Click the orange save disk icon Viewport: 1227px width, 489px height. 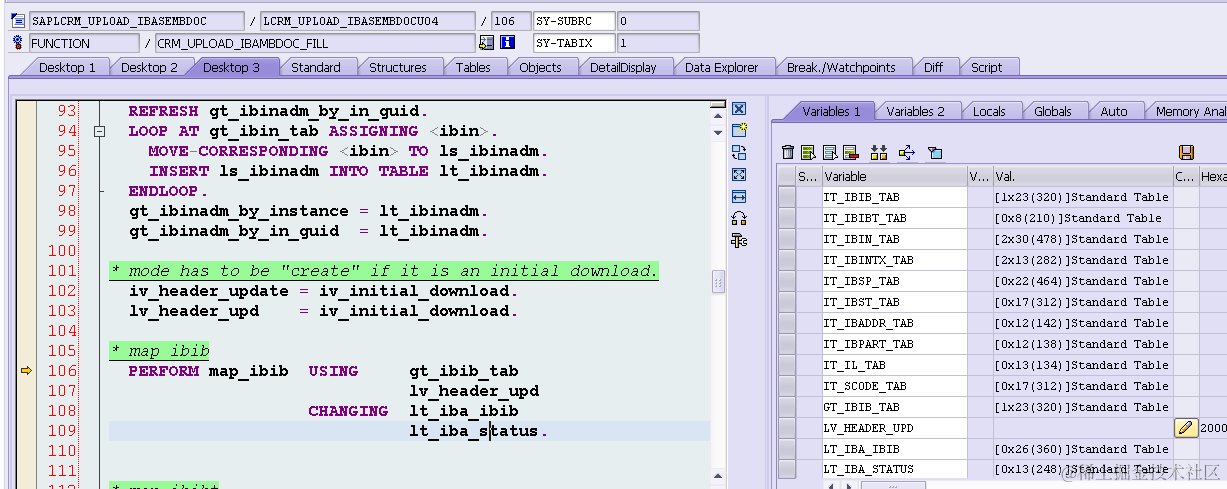(x=1186, y=152)
